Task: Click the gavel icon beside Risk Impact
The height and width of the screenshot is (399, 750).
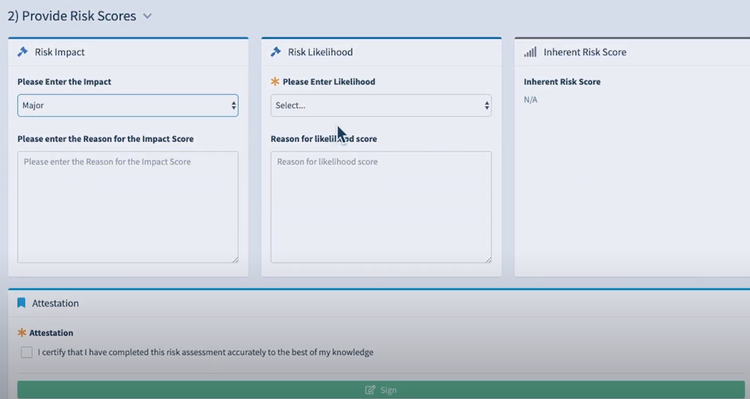Action: (x=22, y=52)
